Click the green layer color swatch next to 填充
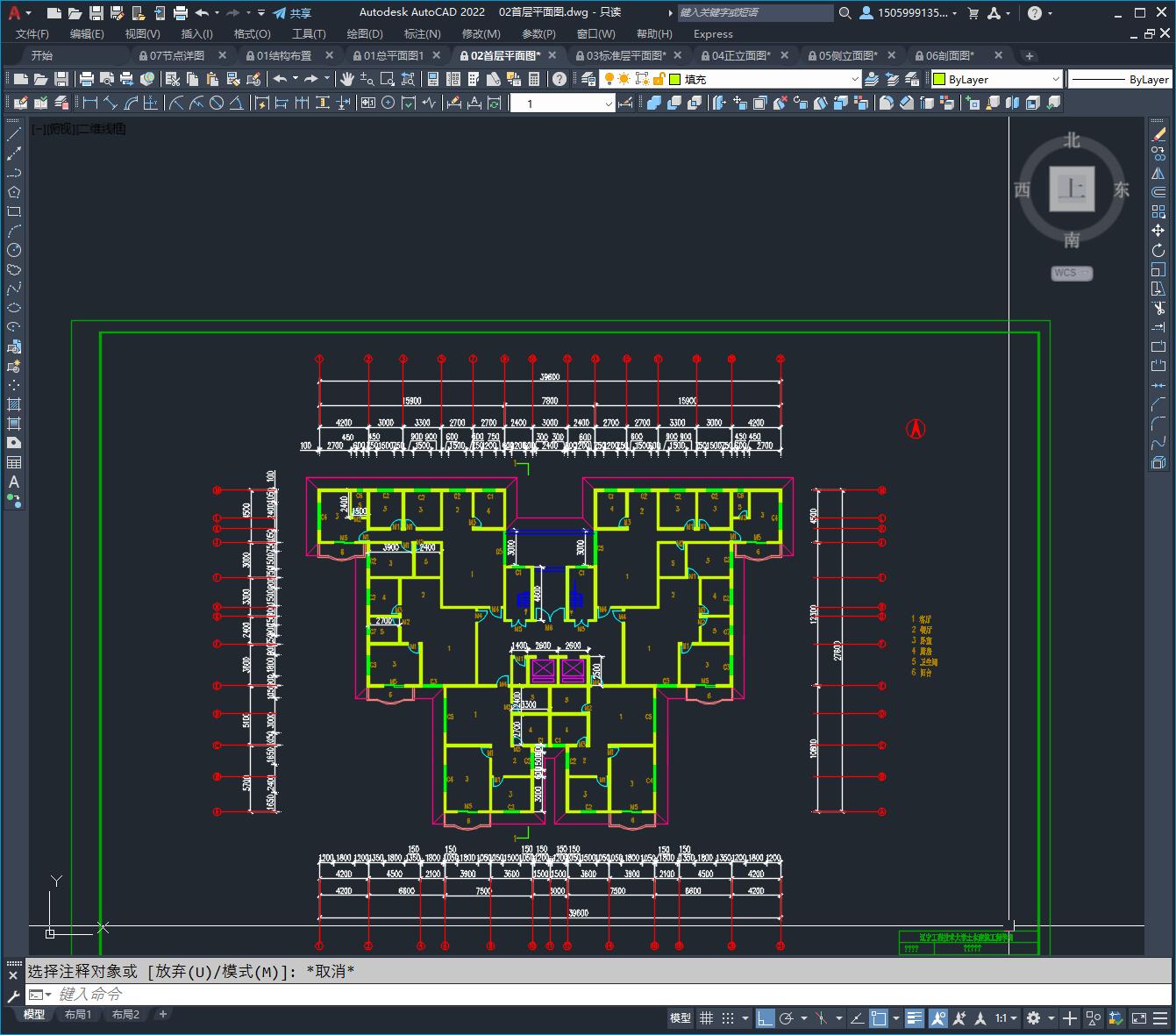1176x1035 pixels. [675, 79]
